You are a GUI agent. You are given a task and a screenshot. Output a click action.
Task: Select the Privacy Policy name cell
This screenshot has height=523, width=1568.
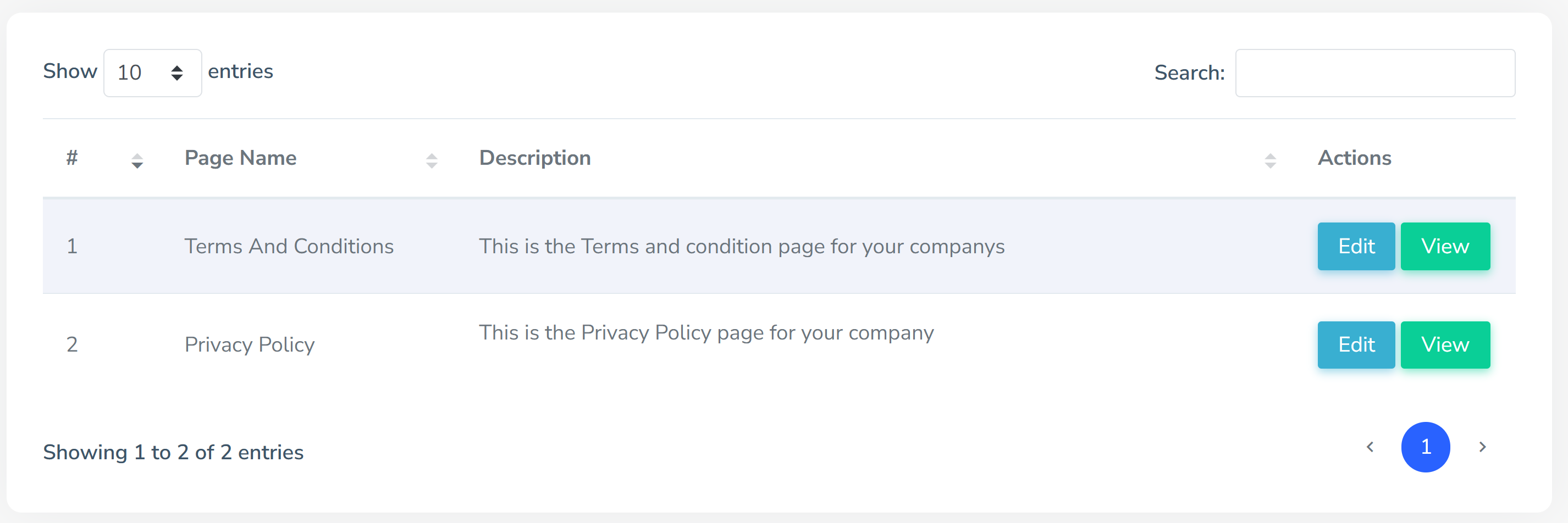249,345
